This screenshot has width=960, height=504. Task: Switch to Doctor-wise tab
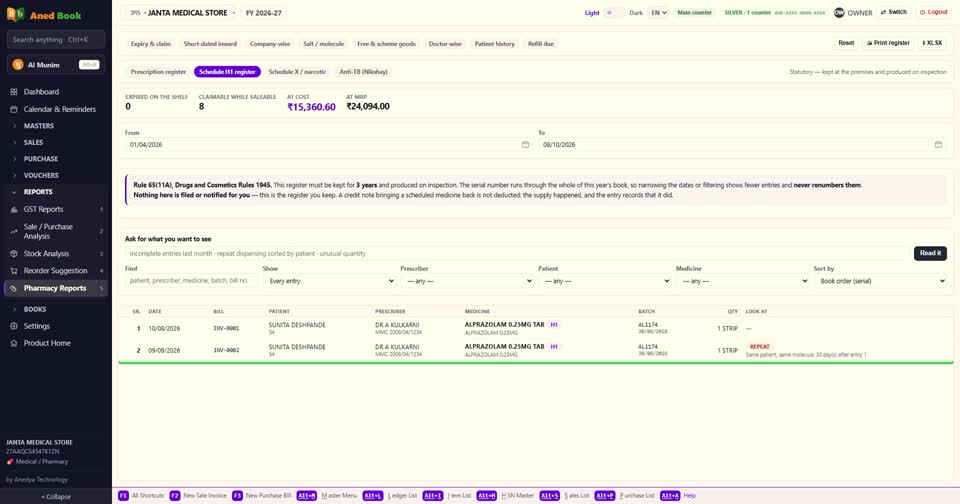445,43
